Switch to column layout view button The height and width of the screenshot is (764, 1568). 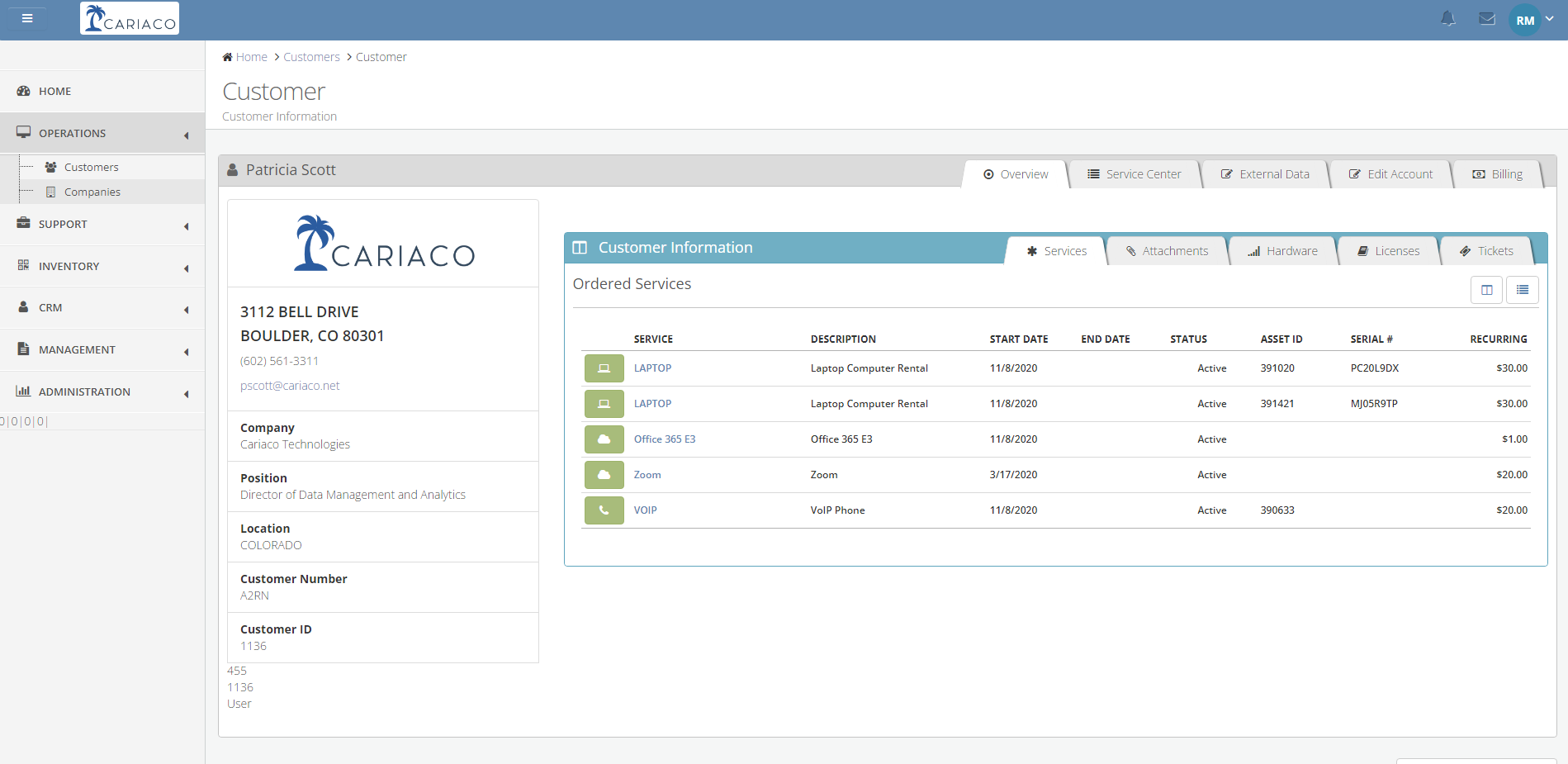(x=1486, y=290)
